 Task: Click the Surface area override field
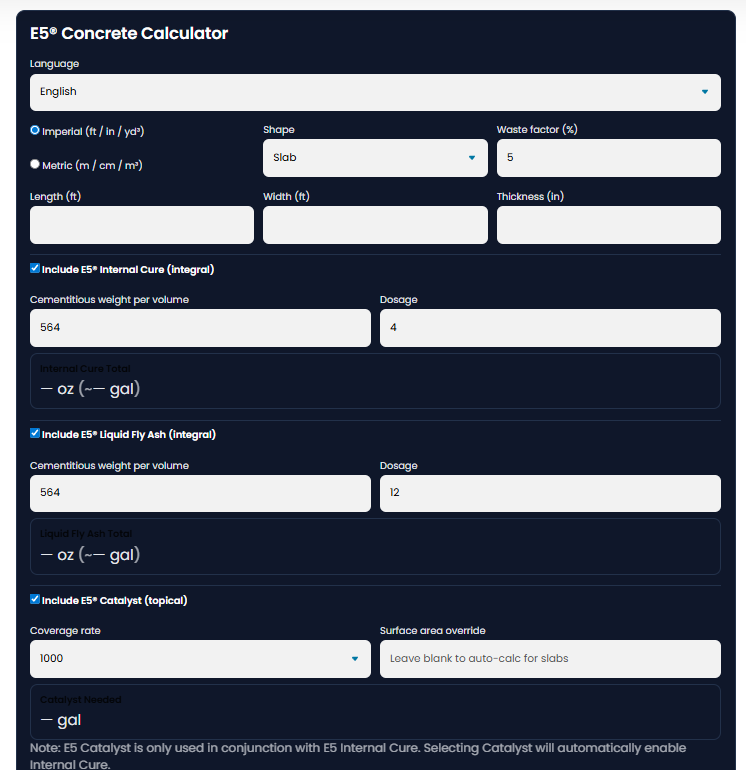click(x=550, y=659)
